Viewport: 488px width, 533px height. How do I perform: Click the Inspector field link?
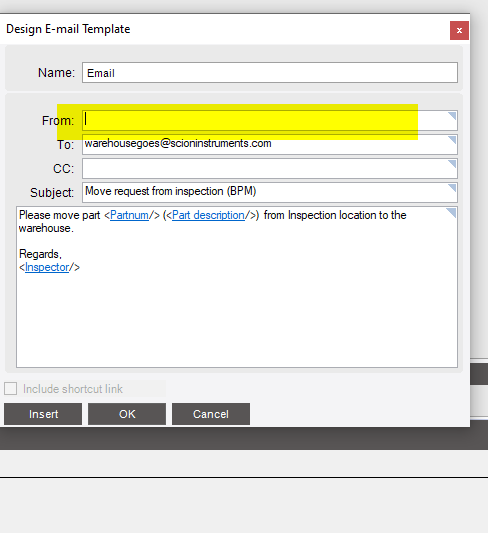[47, 267]
